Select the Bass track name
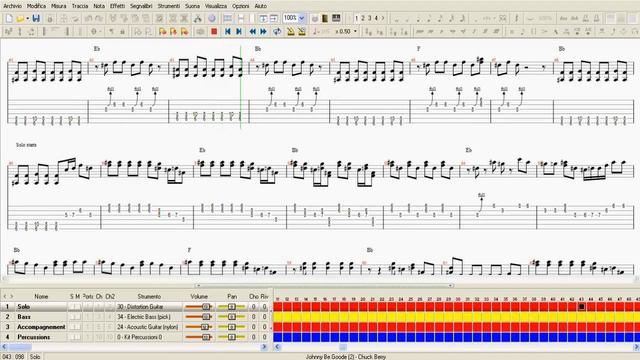640x360 pixels. pos(24,317)
